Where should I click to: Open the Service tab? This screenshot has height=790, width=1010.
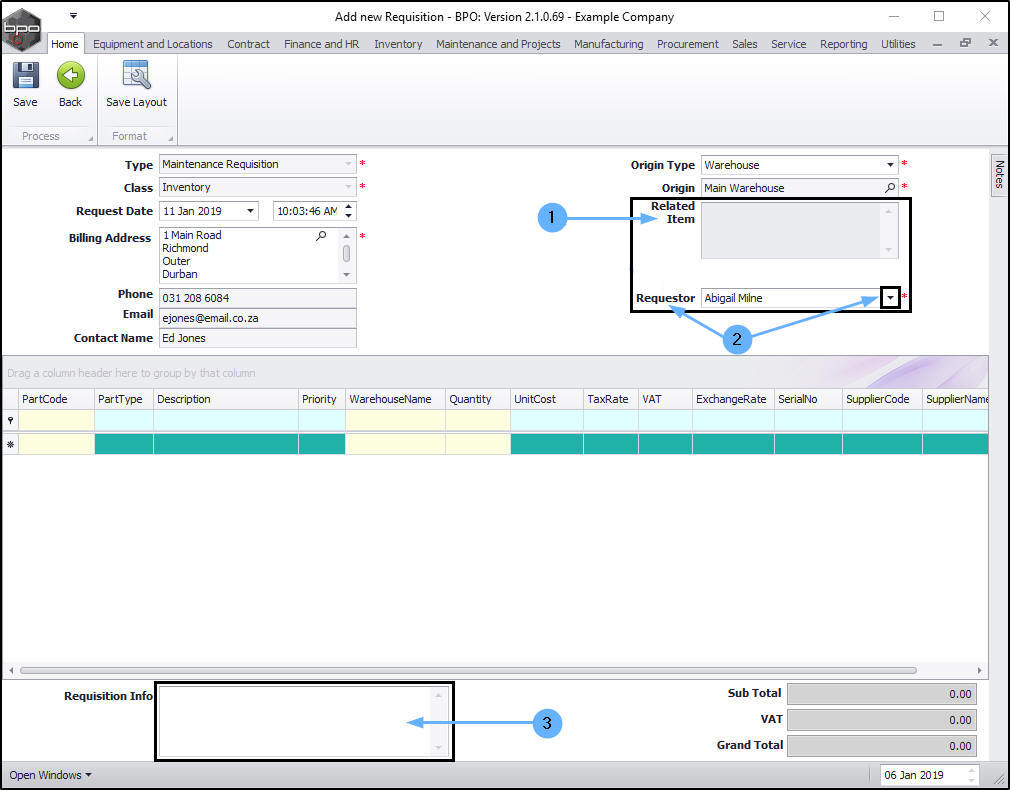pyautogui.click(x=788, y=44)
